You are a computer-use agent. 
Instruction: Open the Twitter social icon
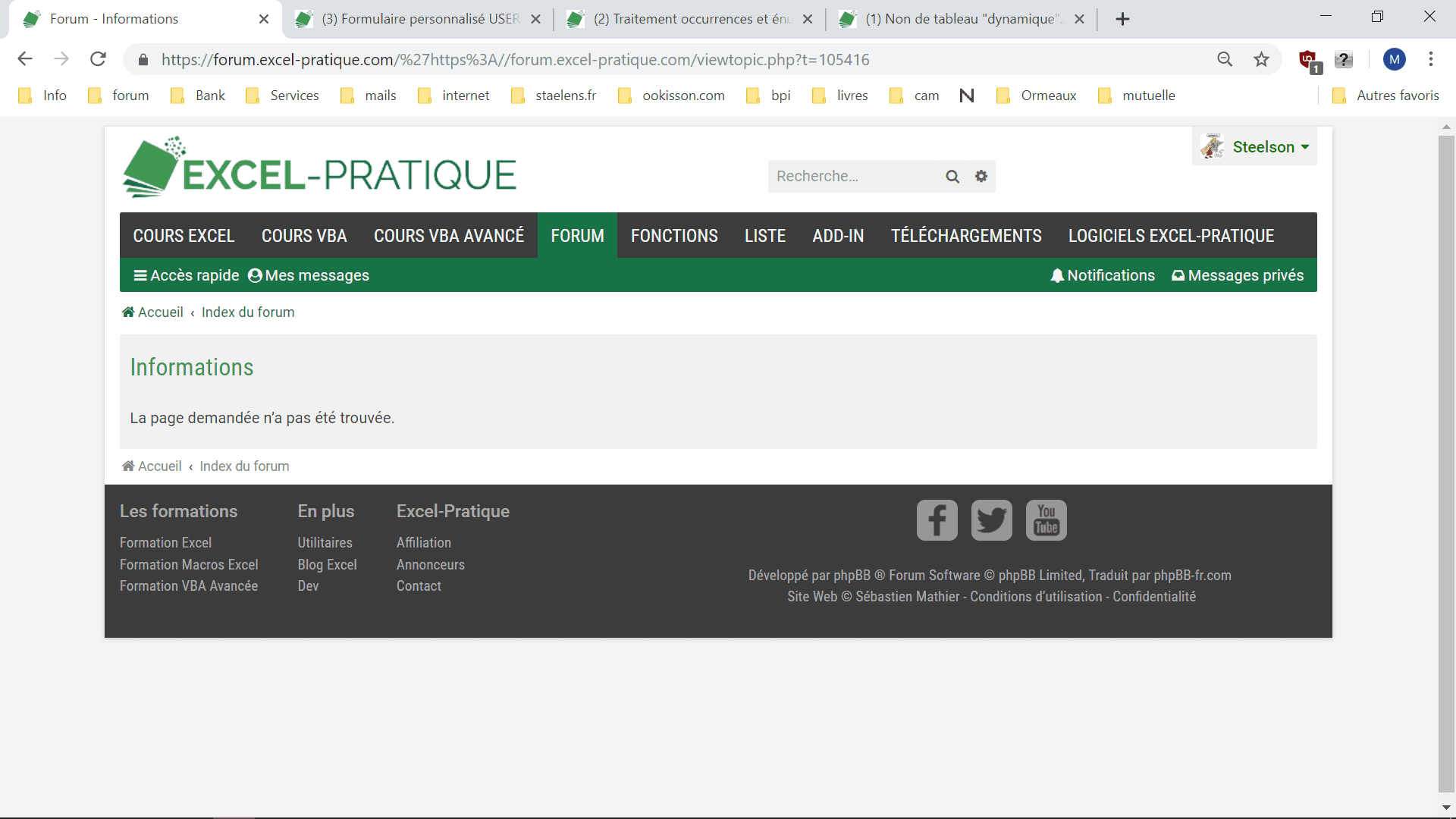991,520
